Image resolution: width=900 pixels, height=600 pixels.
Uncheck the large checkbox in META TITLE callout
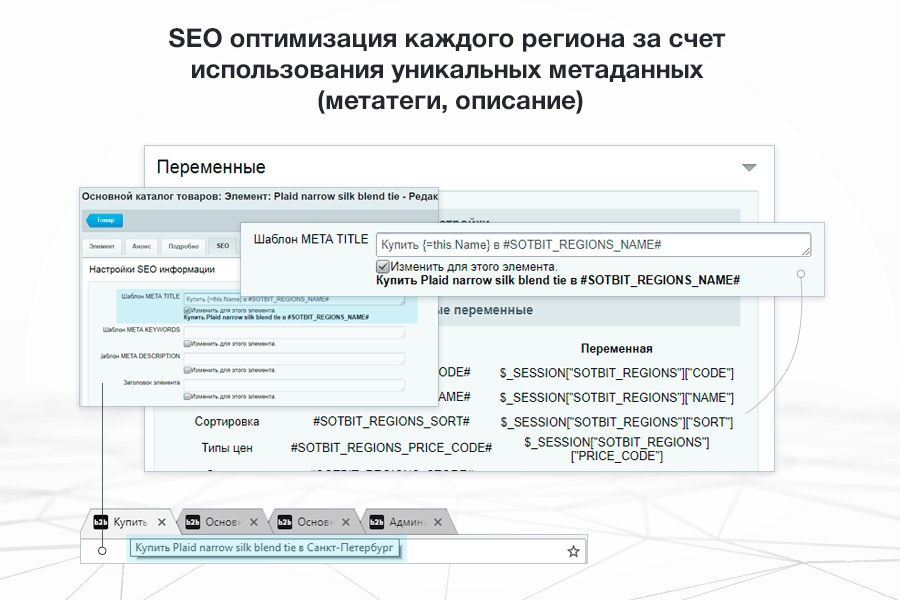pyautogui.click(x=382, y=267)
